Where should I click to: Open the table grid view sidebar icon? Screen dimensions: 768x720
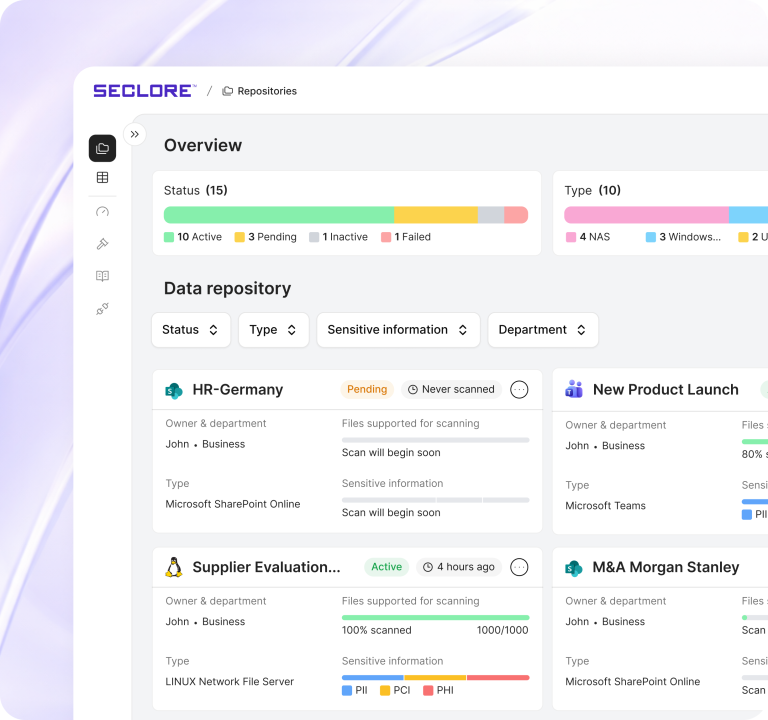[102, 178]
